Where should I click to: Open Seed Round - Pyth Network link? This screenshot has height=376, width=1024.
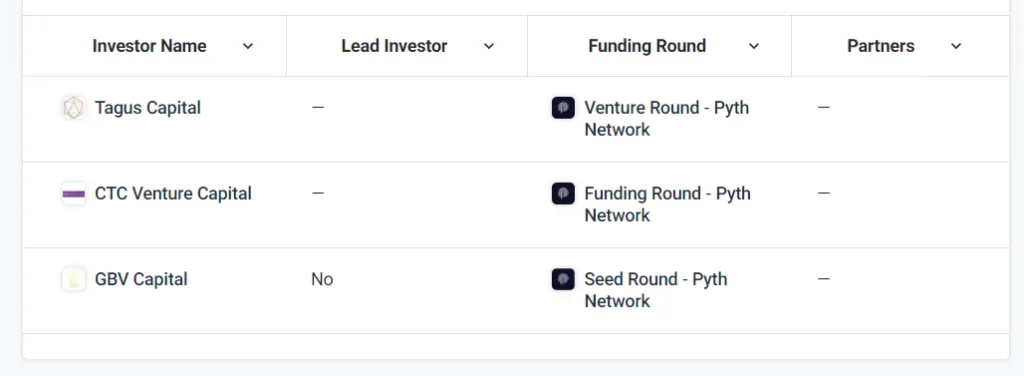click(656, 290)
